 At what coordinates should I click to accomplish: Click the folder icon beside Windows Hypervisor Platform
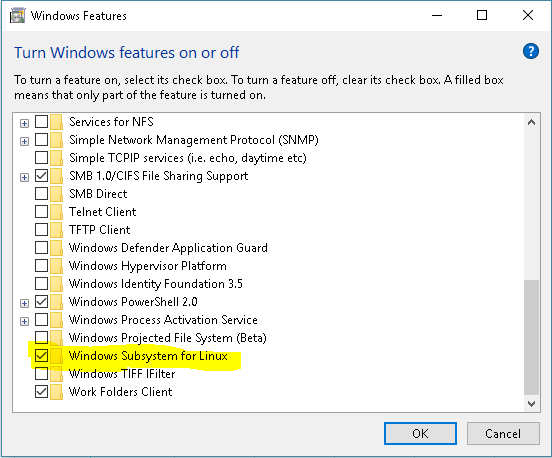[56, 266]
